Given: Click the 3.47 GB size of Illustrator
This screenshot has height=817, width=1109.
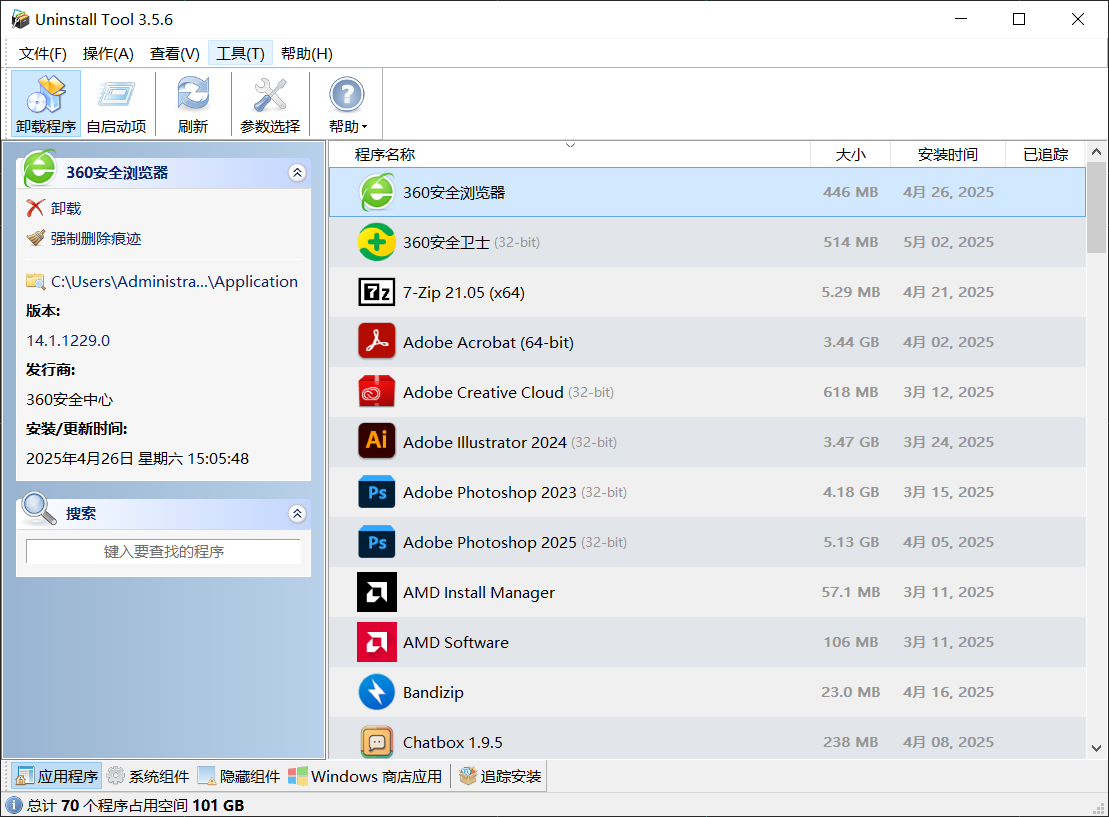Looking at the screenshot, I should [851, 442].
